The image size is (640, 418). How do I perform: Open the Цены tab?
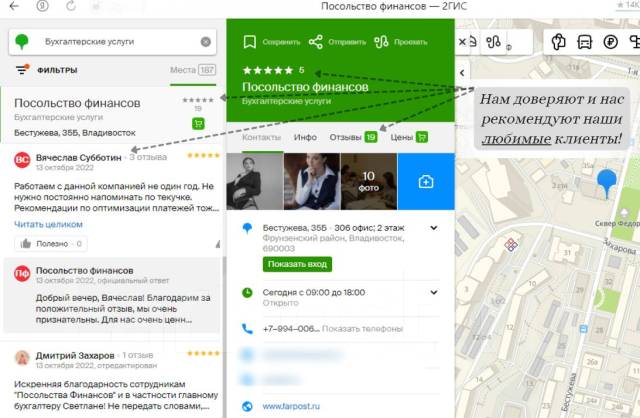coord(409,137)
